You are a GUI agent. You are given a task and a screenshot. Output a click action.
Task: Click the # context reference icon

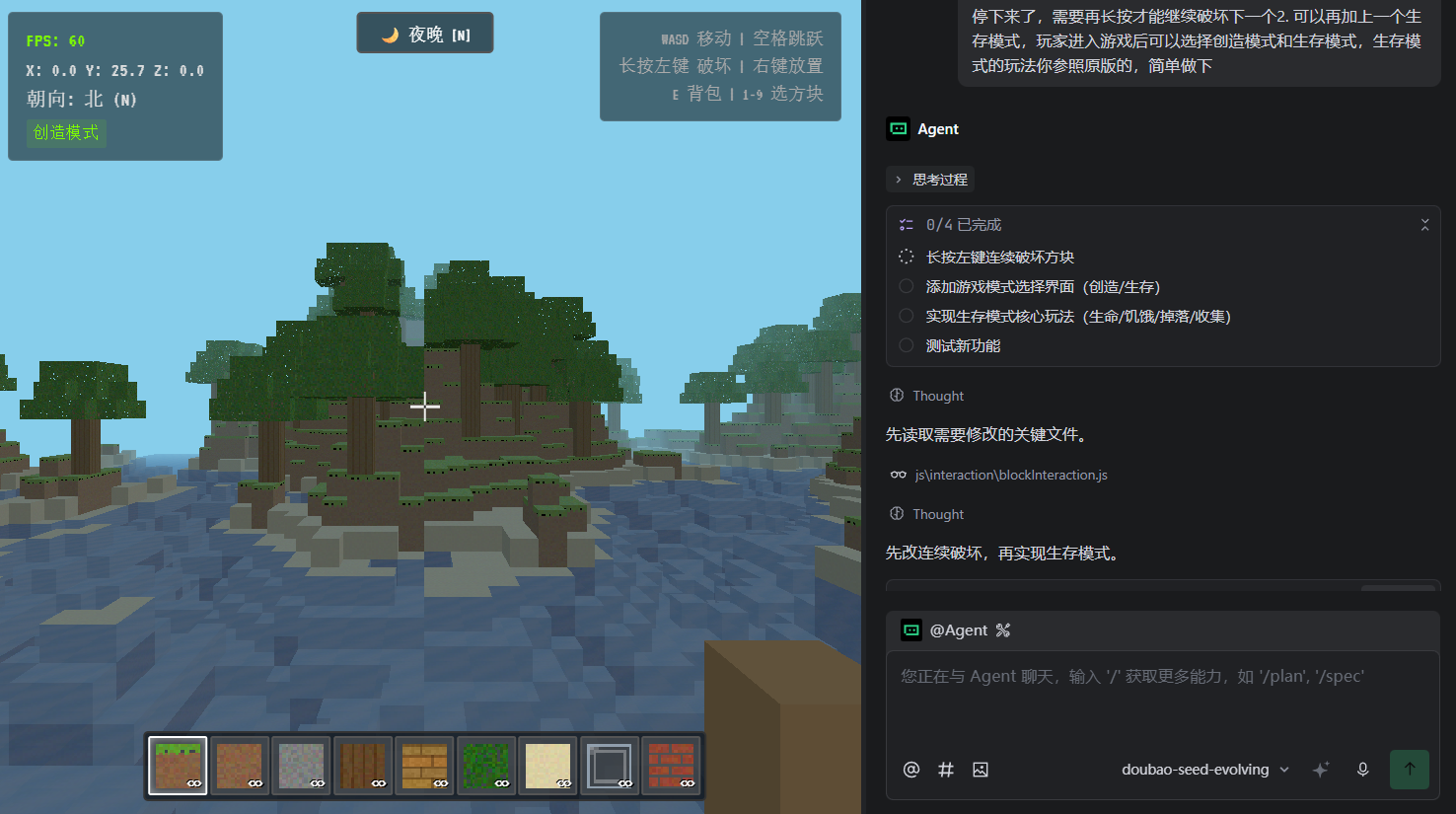coord(946,770)
